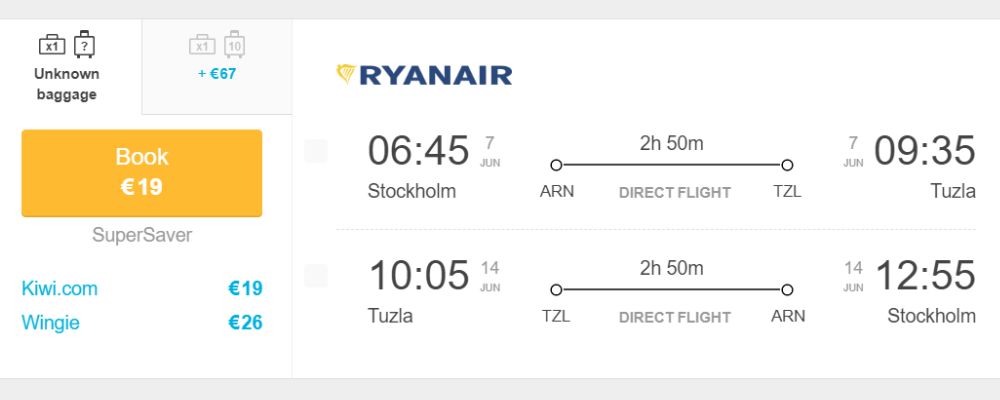This screenshot has width=1000, height=400.
Task: Click the 12:55 Stockholm arrival time
Action: (x=925, y=276)
